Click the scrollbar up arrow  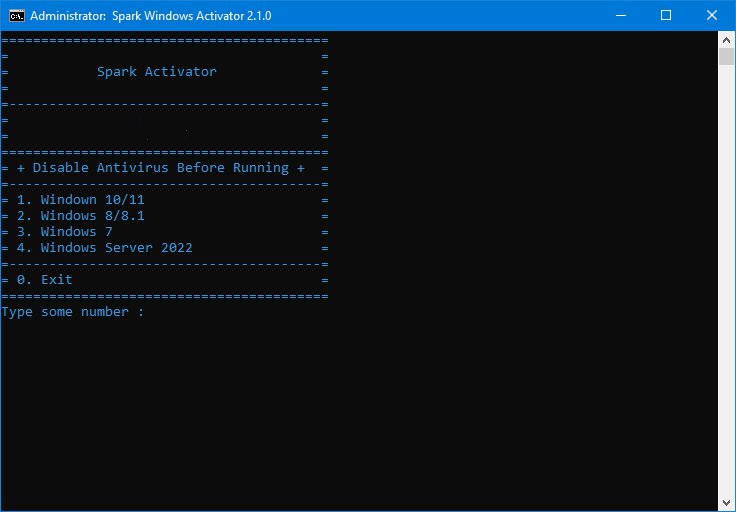[726, 40]
